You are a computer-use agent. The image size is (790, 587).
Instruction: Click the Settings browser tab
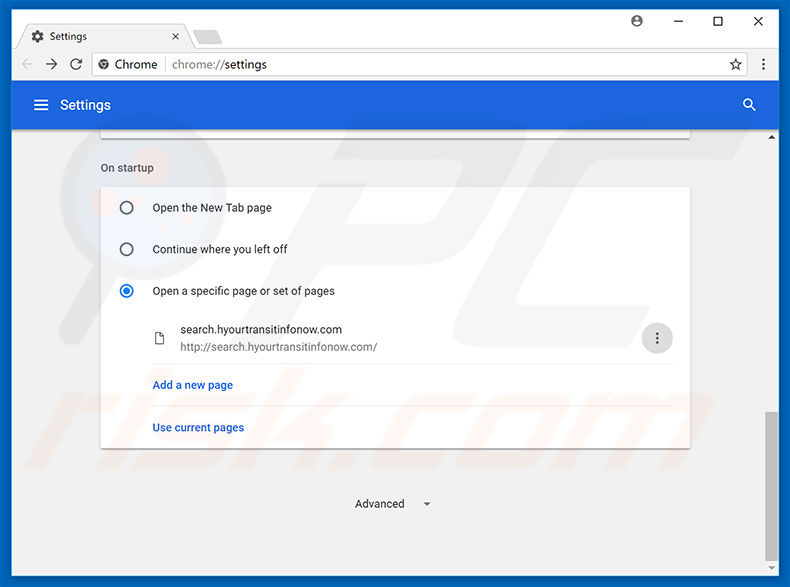click(100, 37)
